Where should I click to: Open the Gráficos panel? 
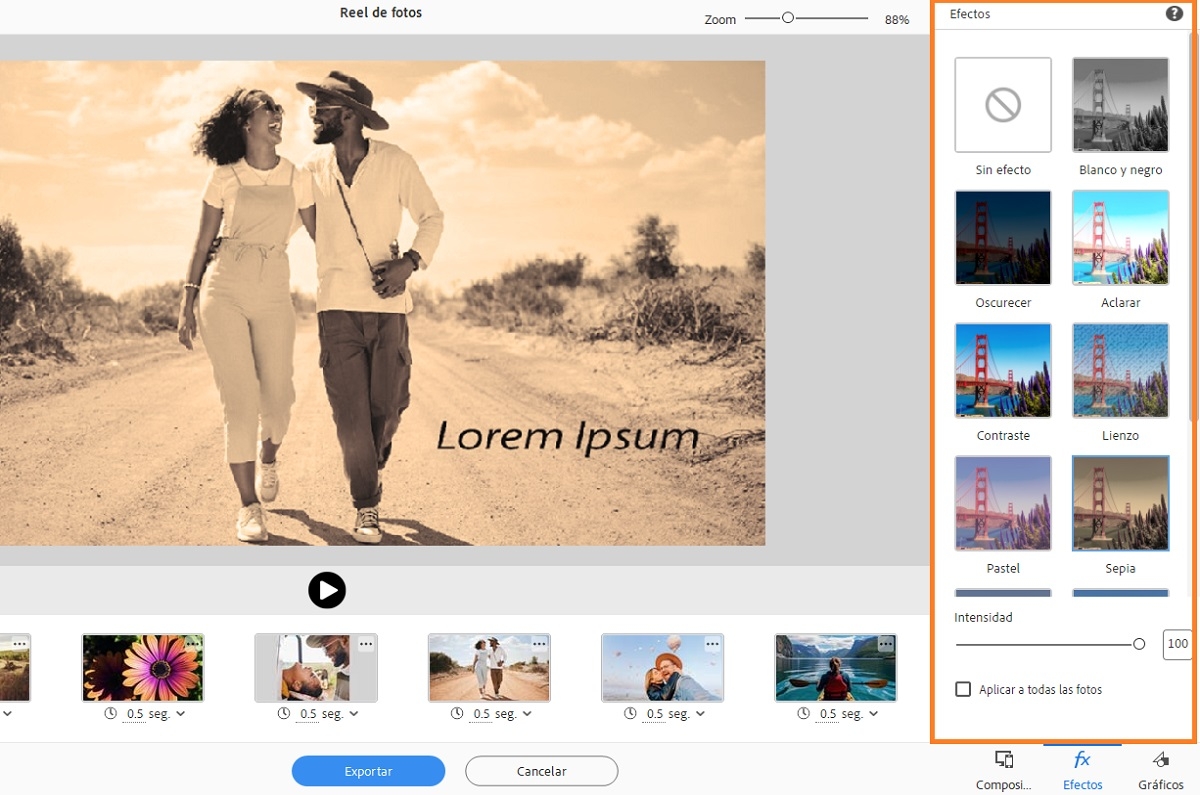[1160, 770]
